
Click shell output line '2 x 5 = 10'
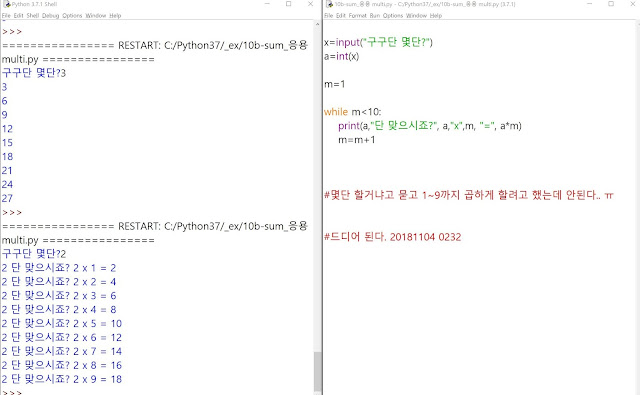tap(62, 323)
